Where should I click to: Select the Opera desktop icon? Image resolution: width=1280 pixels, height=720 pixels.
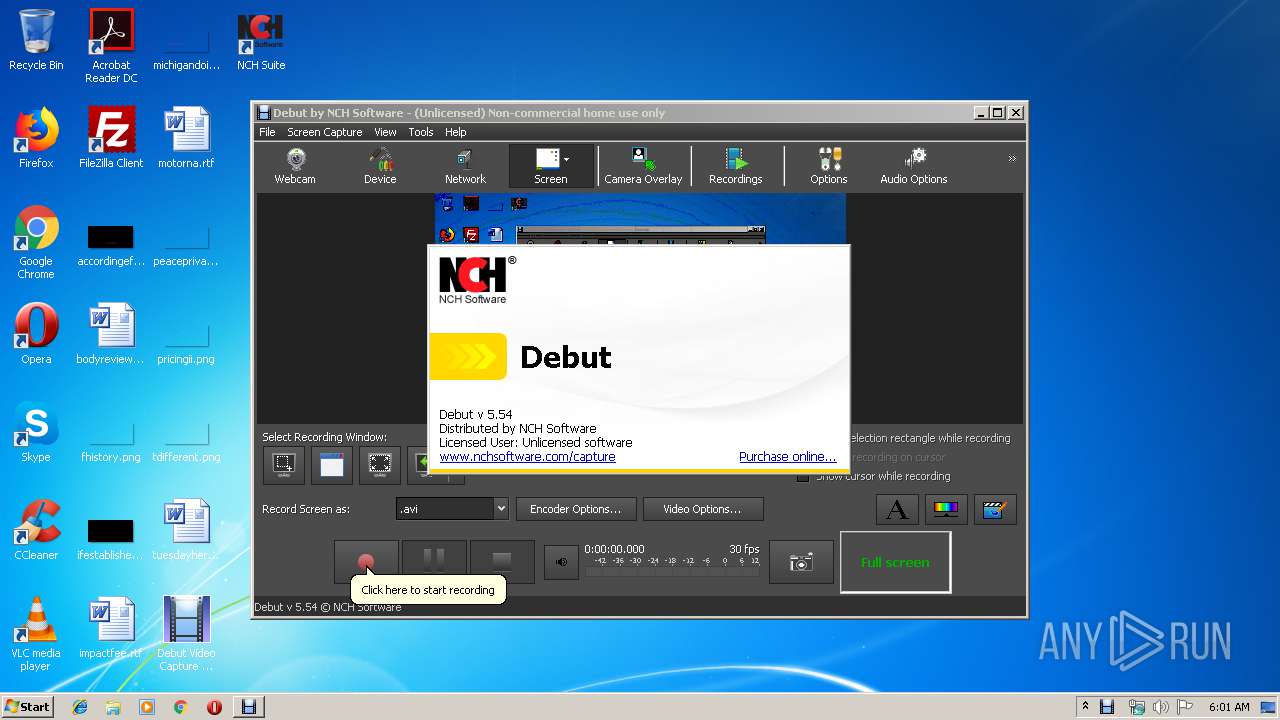(x=36, y=334)
